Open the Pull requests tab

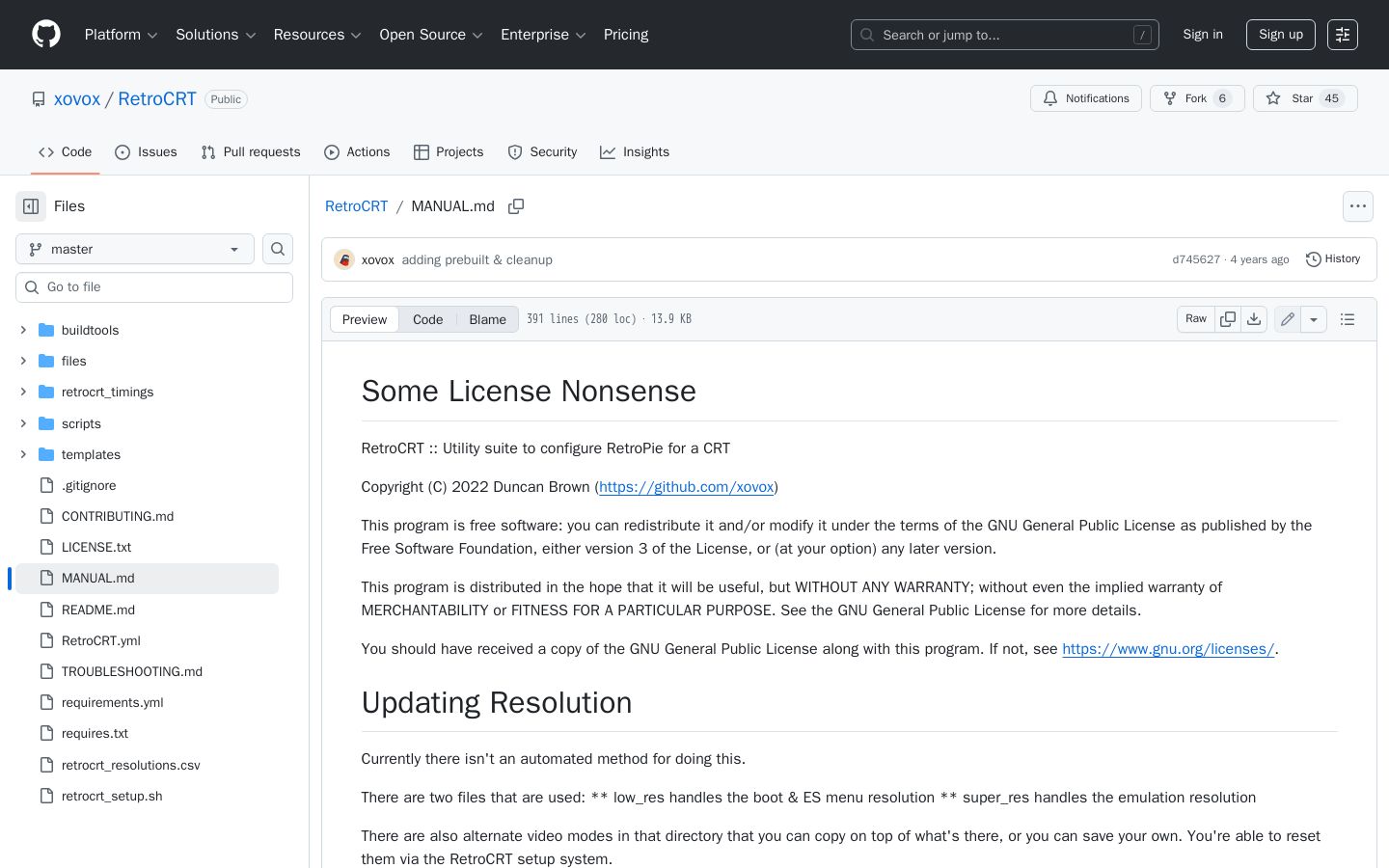[x=251, y=152]
